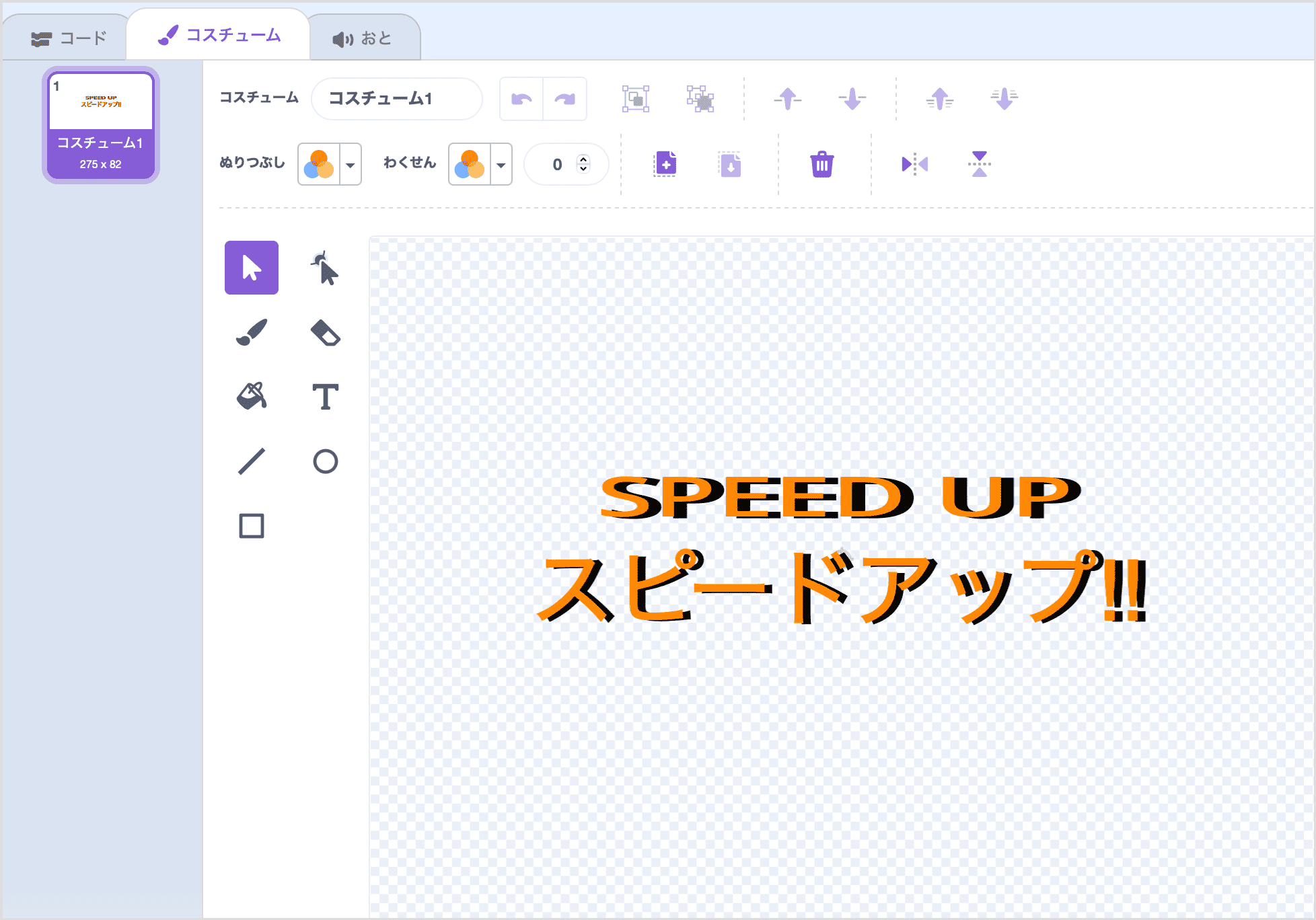This screenshot has width=1316, height=920.
Task: Click the スピードアップ!! text on canvas
Action: click(841, 588)
